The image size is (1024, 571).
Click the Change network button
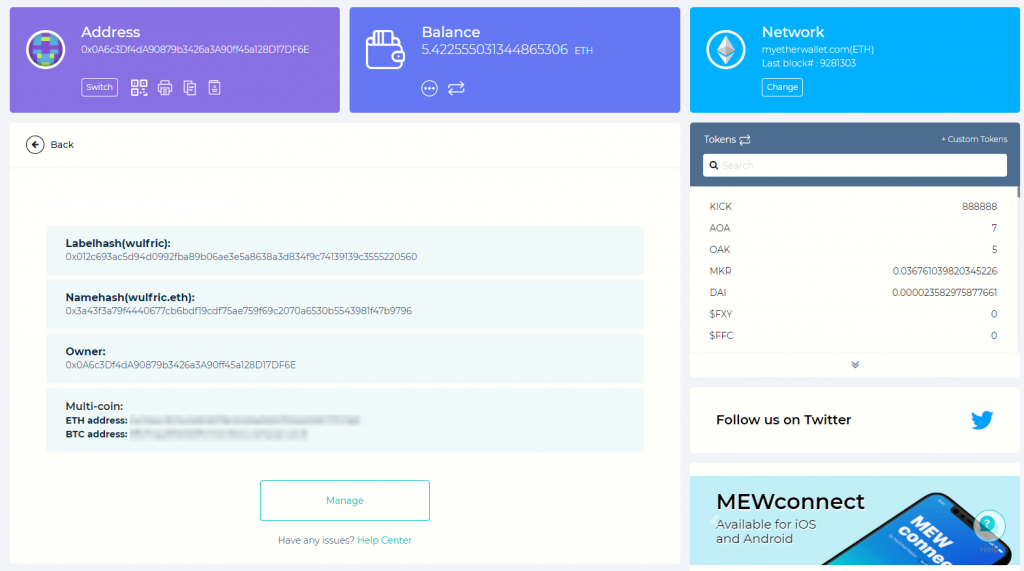[782, 87]
